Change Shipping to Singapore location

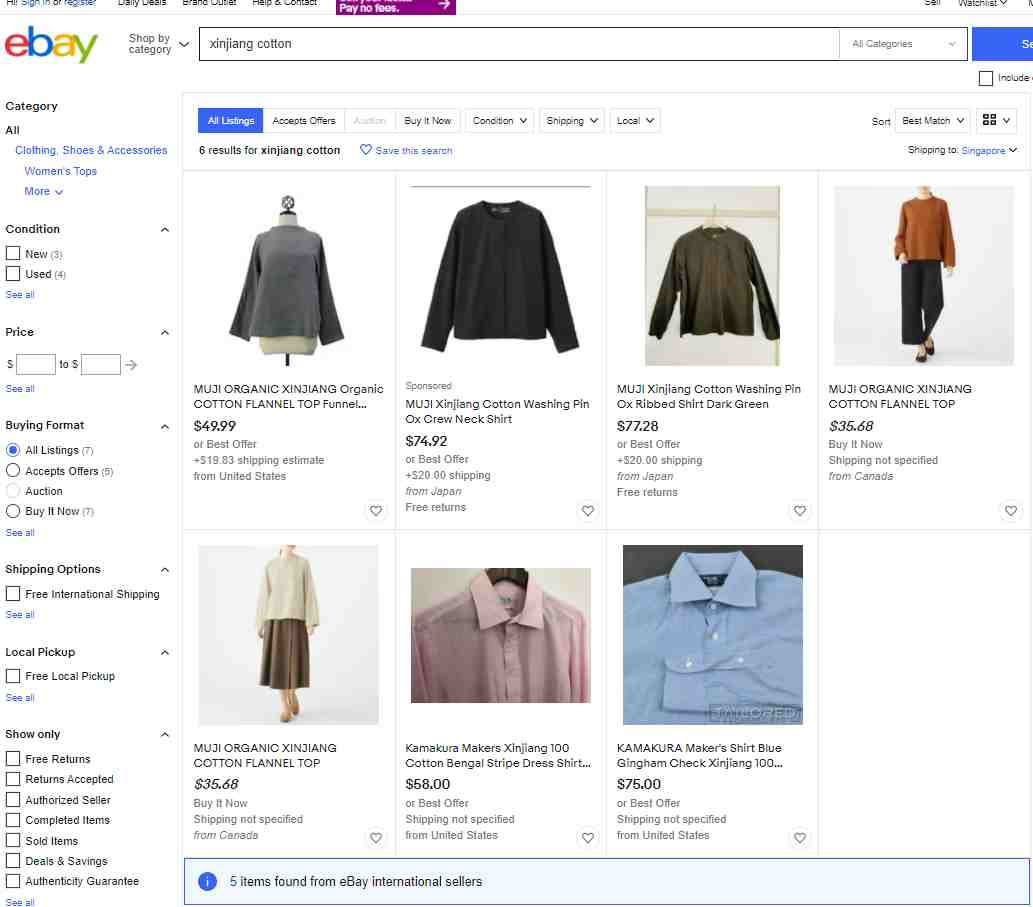[x=989, y=150]
